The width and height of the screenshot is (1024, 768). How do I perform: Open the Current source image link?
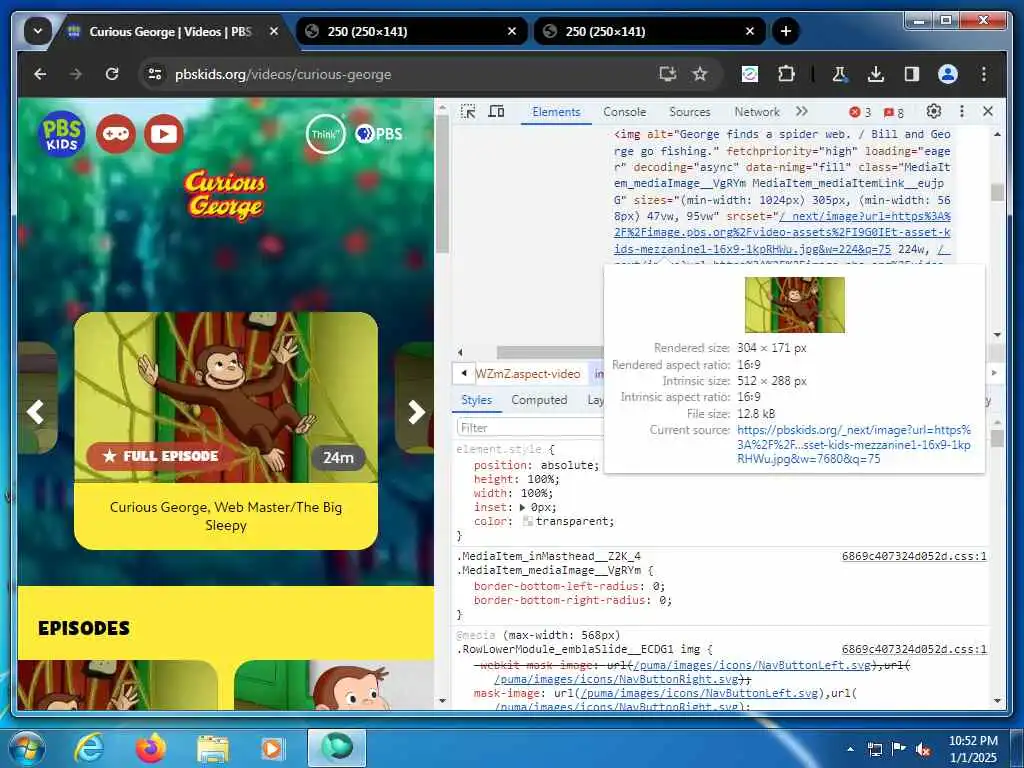coord(854,444)
